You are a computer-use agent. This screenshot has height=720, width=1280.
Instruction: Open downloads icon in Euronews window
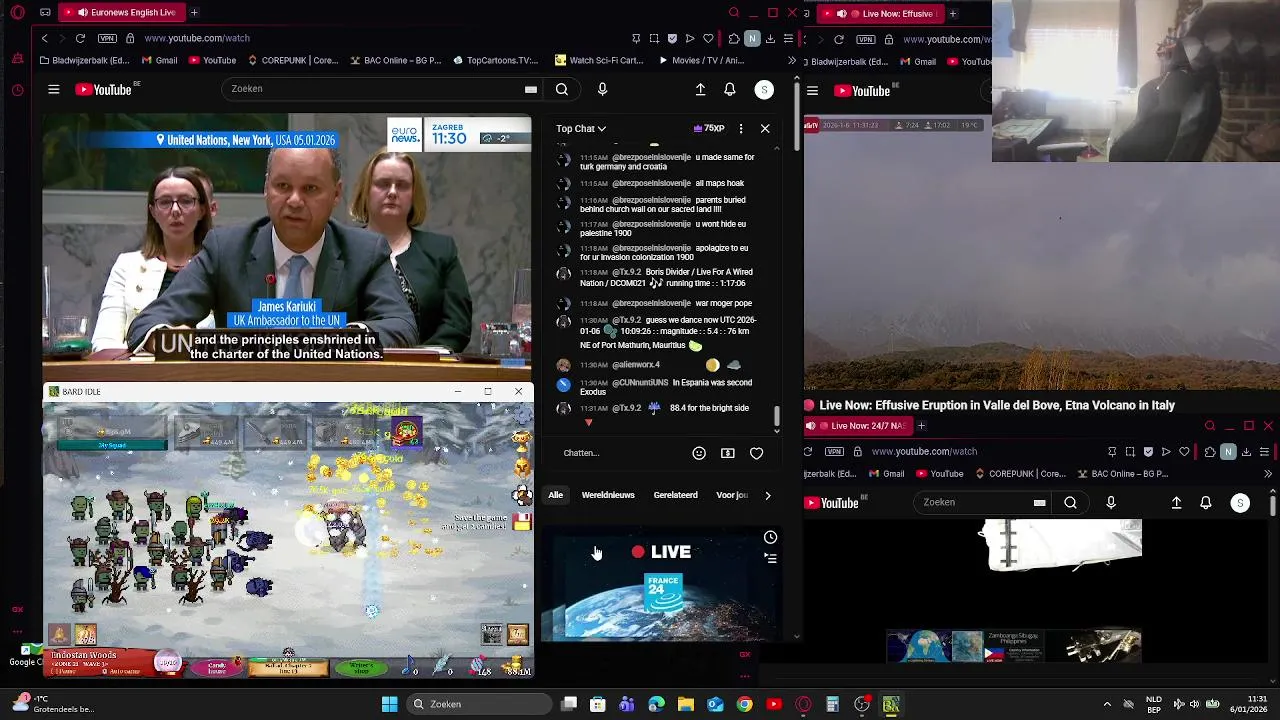[x=770, y=38]
